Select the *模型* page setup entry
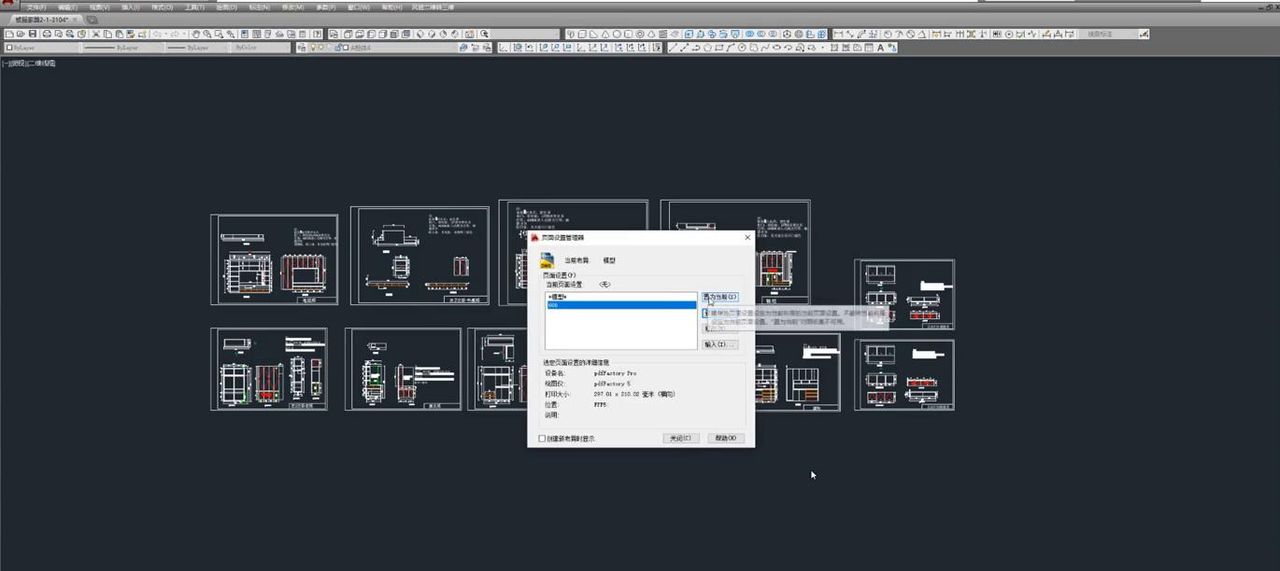1280x571 pixels. 620,296
